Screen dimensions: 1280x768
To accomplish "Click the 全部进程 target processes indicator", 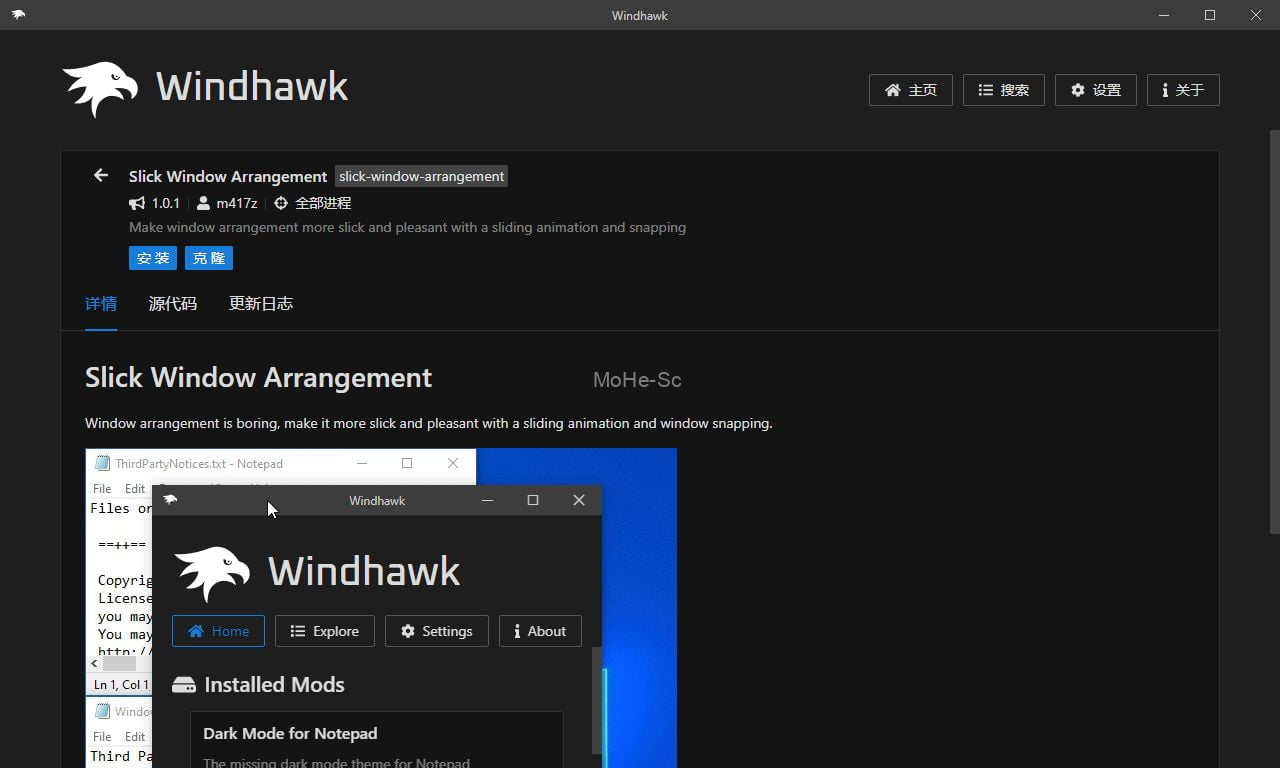I will click(x=312, y=203).
